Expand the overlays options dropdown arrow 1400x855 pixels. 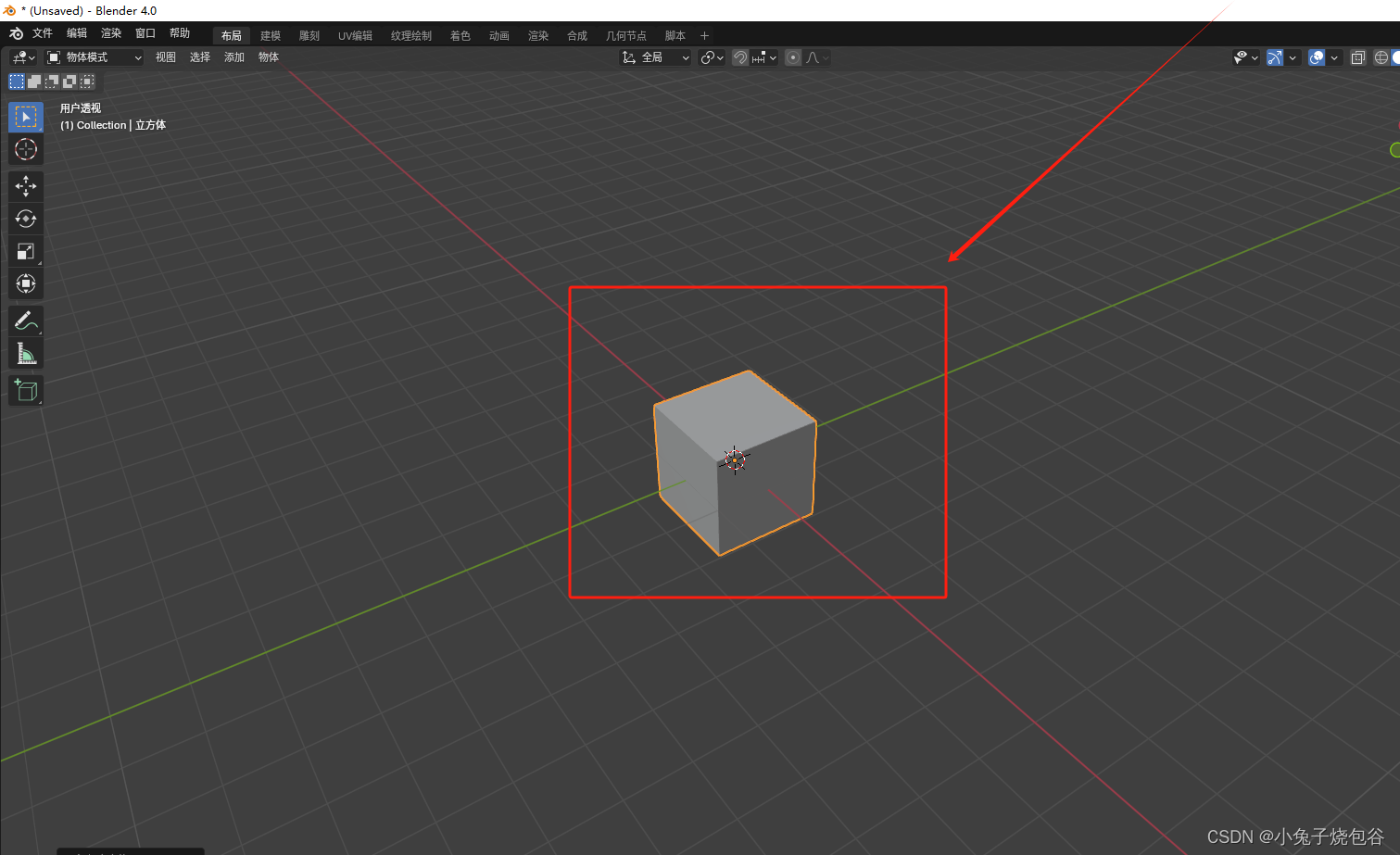coord(1334,57)
